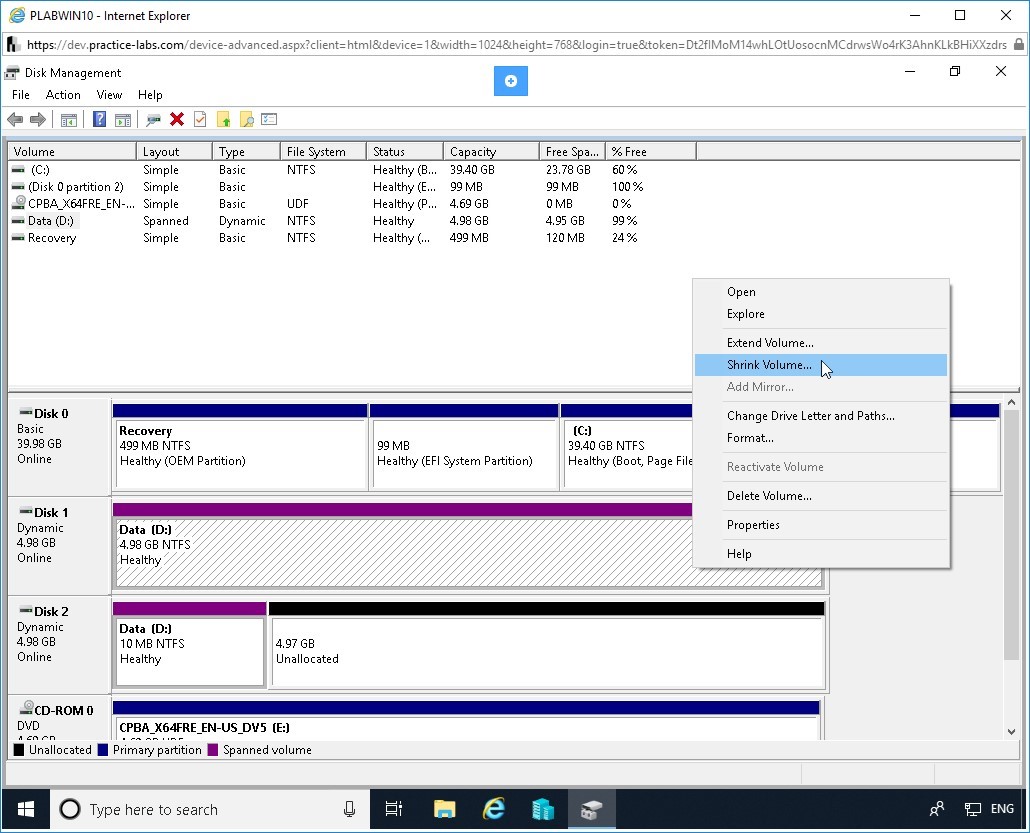Click the connect/rescan disks toolbar icon

tap(154, 120)
